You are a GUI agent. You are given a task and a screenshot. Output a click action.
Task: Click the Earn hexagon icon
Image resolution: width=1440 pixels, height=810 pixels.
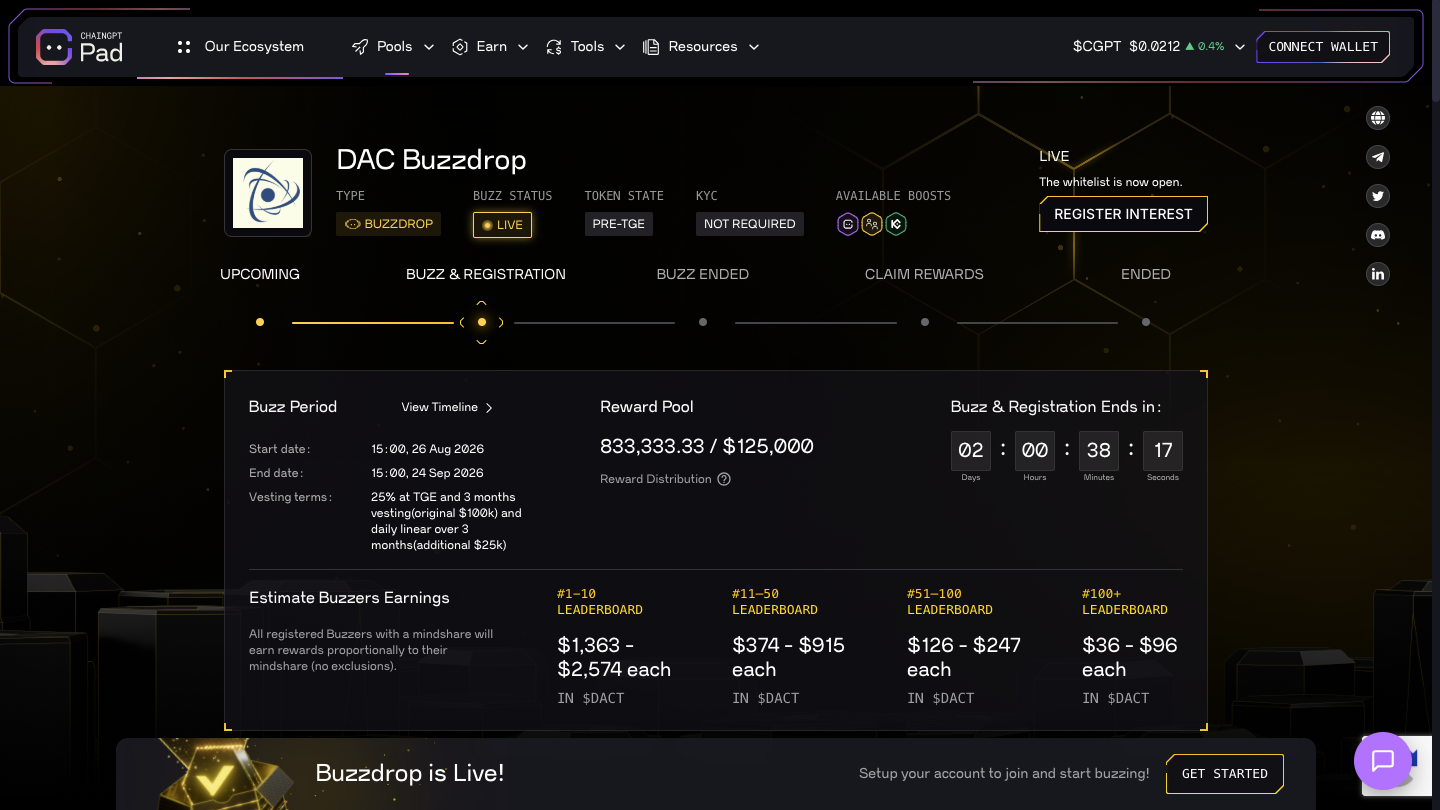coord(460,47)
